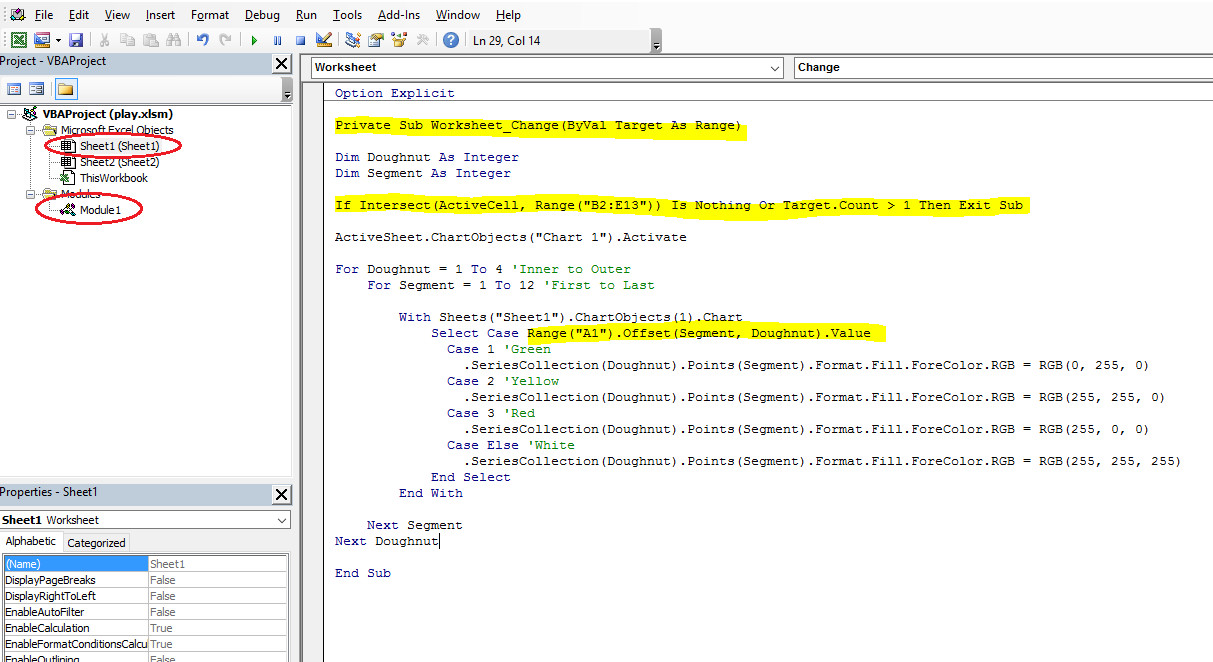Image resolution: width=1213 pixels, height=662 pixels.
Task: Open Project Explorer from toolbar icon
Action: tap(353, 40)
